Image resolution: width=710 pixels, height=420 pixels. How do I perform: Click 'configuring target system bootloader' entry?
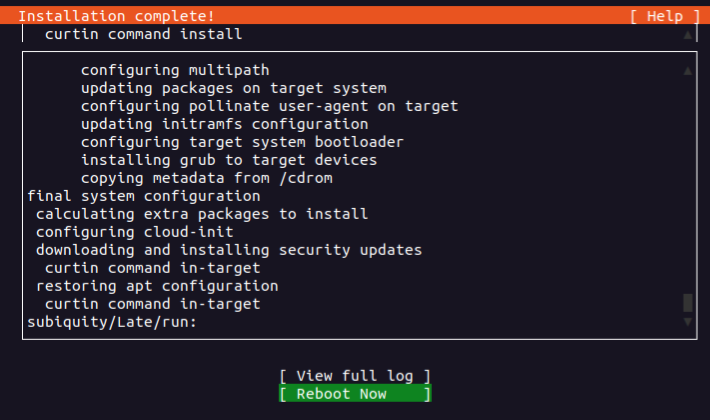click(x=242, y=142)
